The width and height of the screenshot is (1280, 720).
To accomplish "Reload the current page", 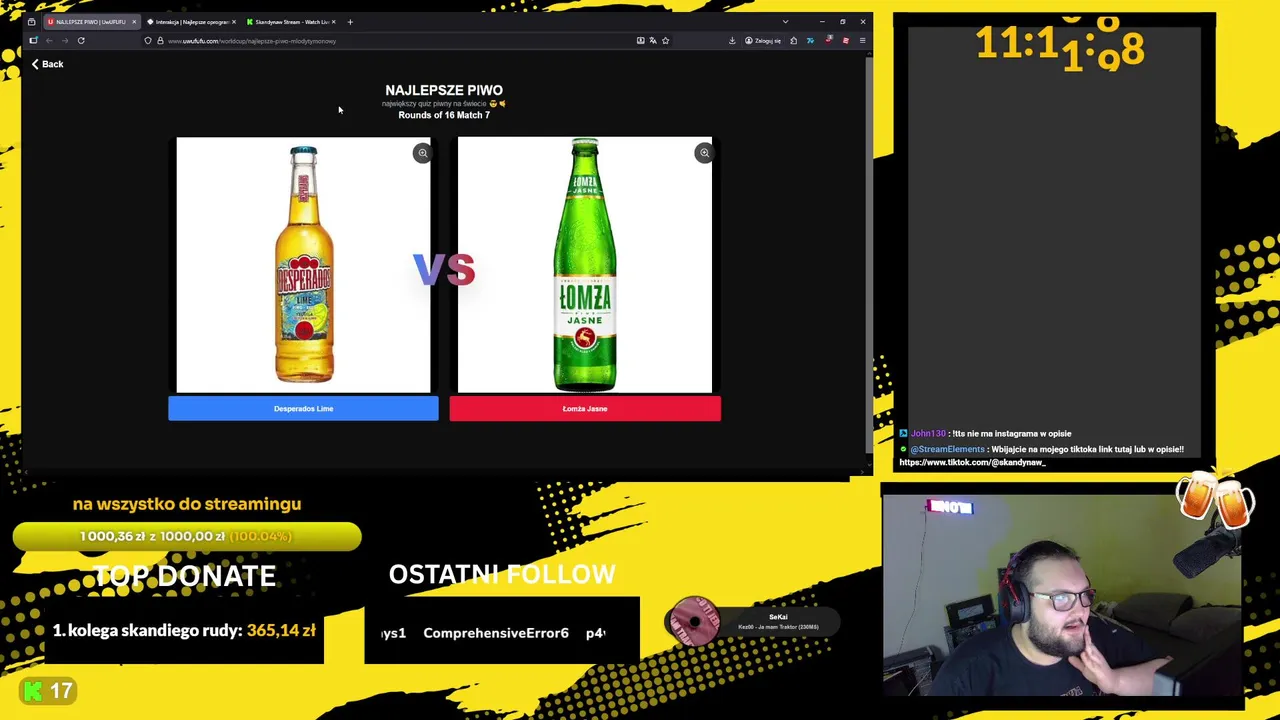I will (81, 41).
